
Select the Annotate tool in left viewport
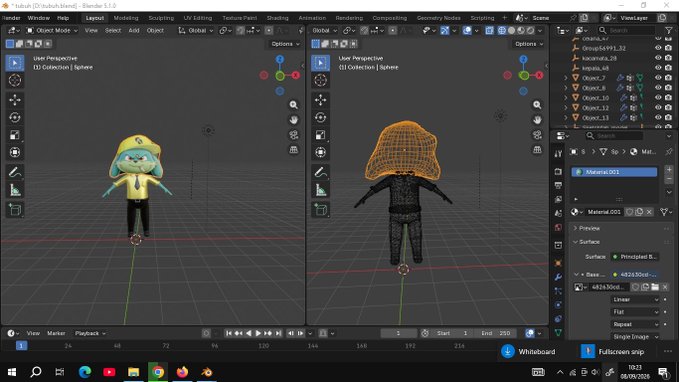click(x=15, y=172)
